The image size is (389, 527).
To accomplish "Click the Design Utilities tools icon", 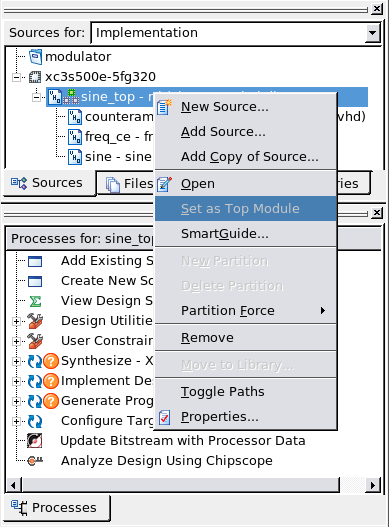I will pyautogui.click(x=35, y=321).
